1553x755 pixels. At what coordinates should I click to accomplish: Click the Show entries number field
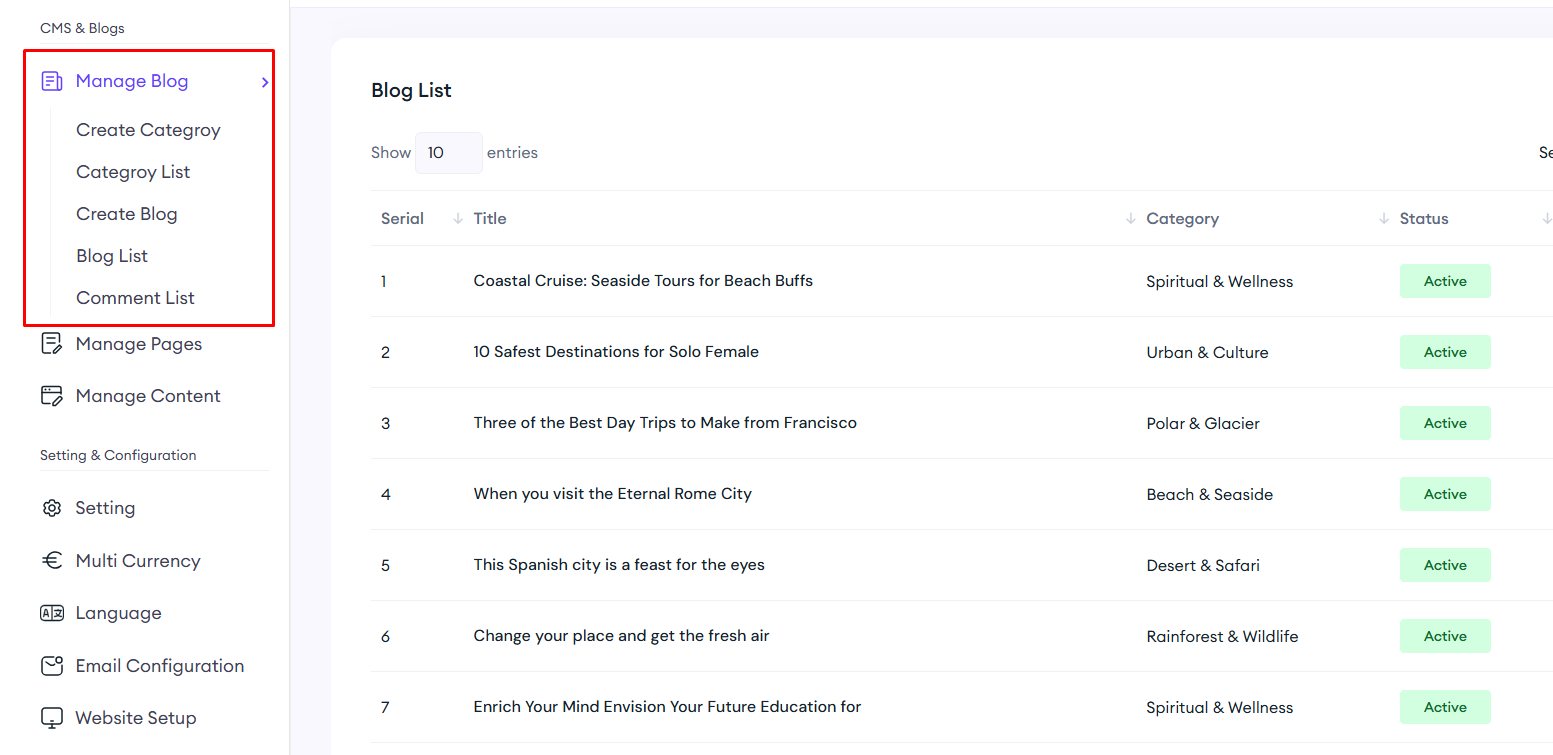[x=448, y=153]
